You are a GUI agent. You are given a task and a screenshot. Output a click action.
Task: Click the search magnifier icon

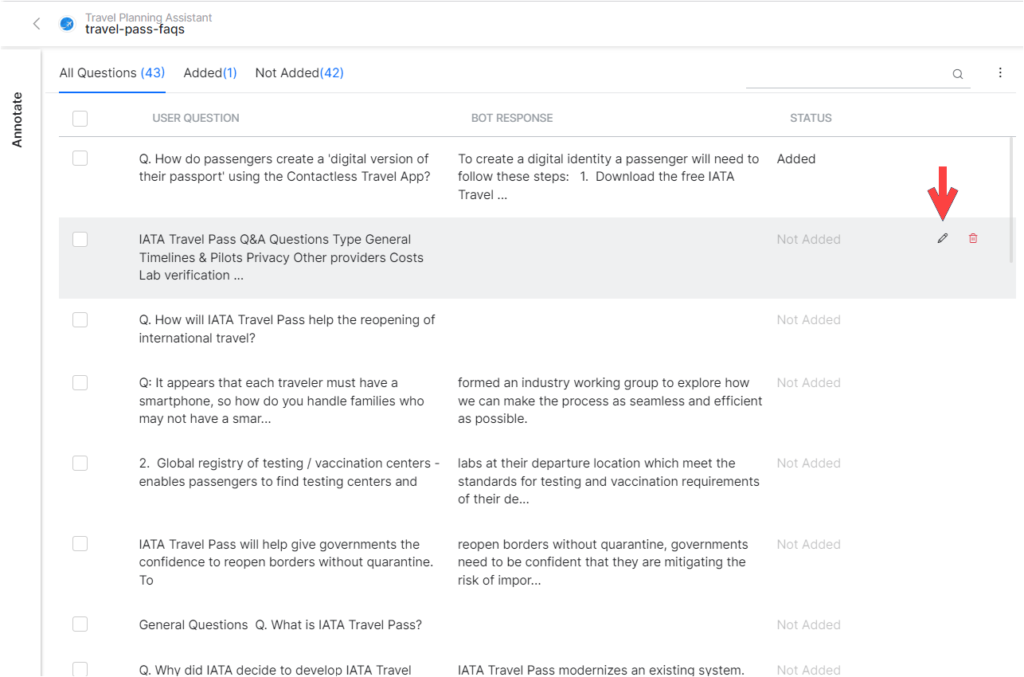[x=957, y=74]
